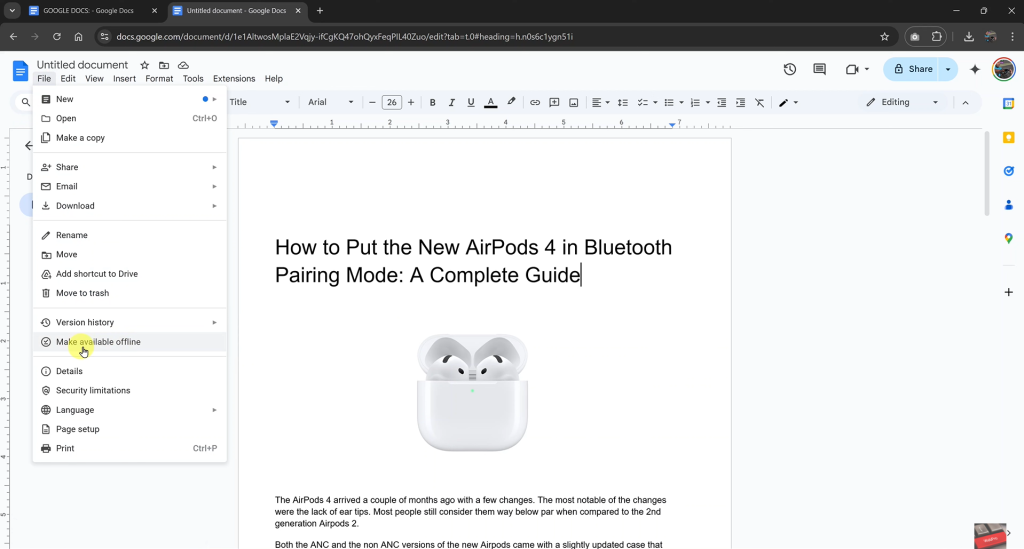
Task: Click the Insert image icon
Action: coord(573,102)
